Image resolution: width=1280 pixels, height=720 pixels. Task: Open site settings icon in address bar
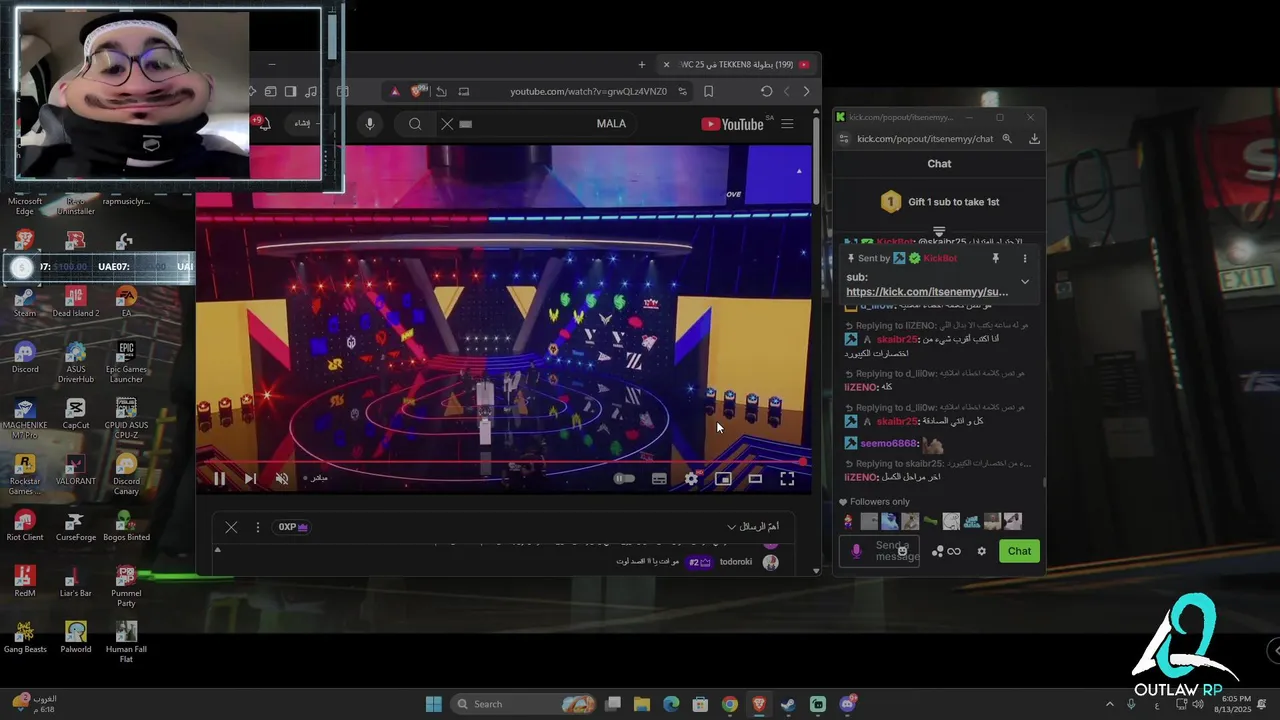tap(682, 92)
